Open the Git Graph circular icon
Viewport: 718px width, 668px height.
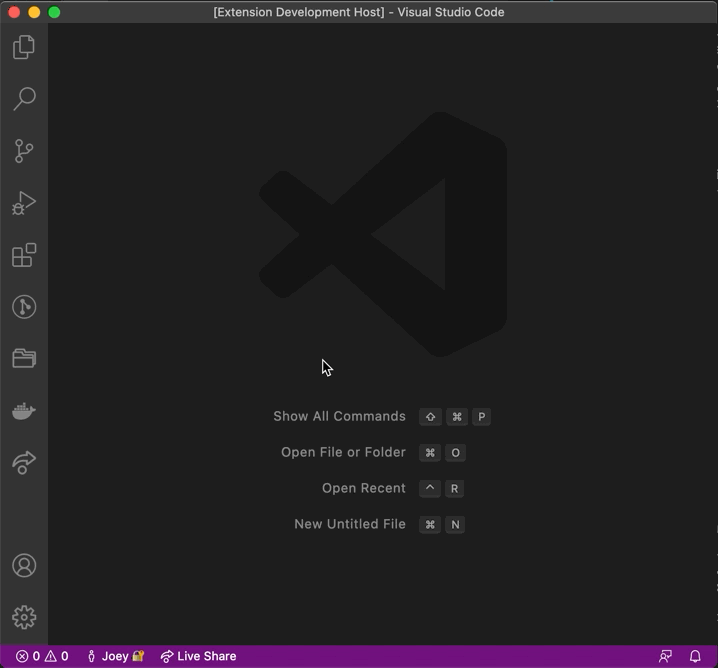(24, 307)
